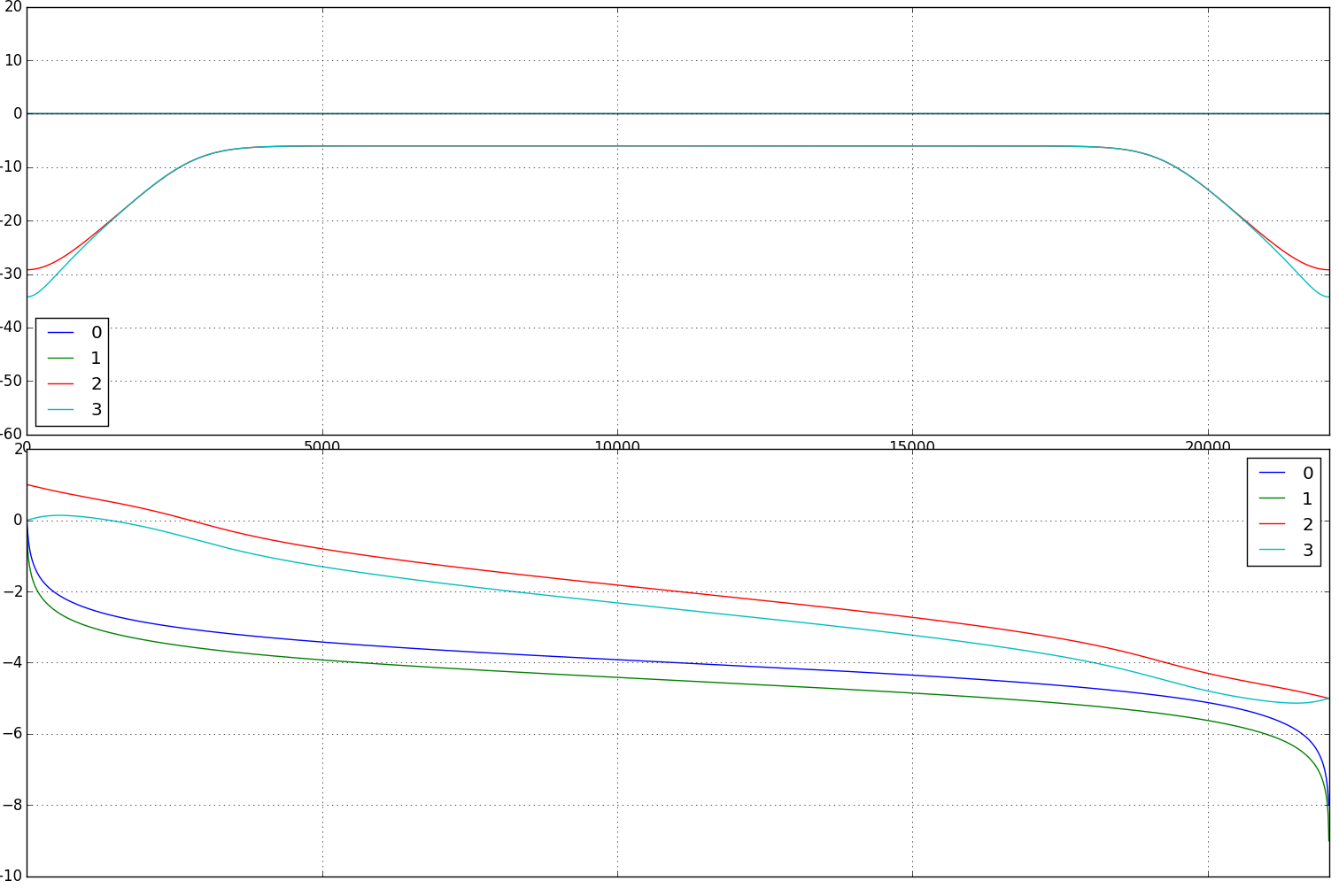Screen dimensions: 1339x896
Task: Select the 15000 x-axis tick label
Action: [912, 444]
